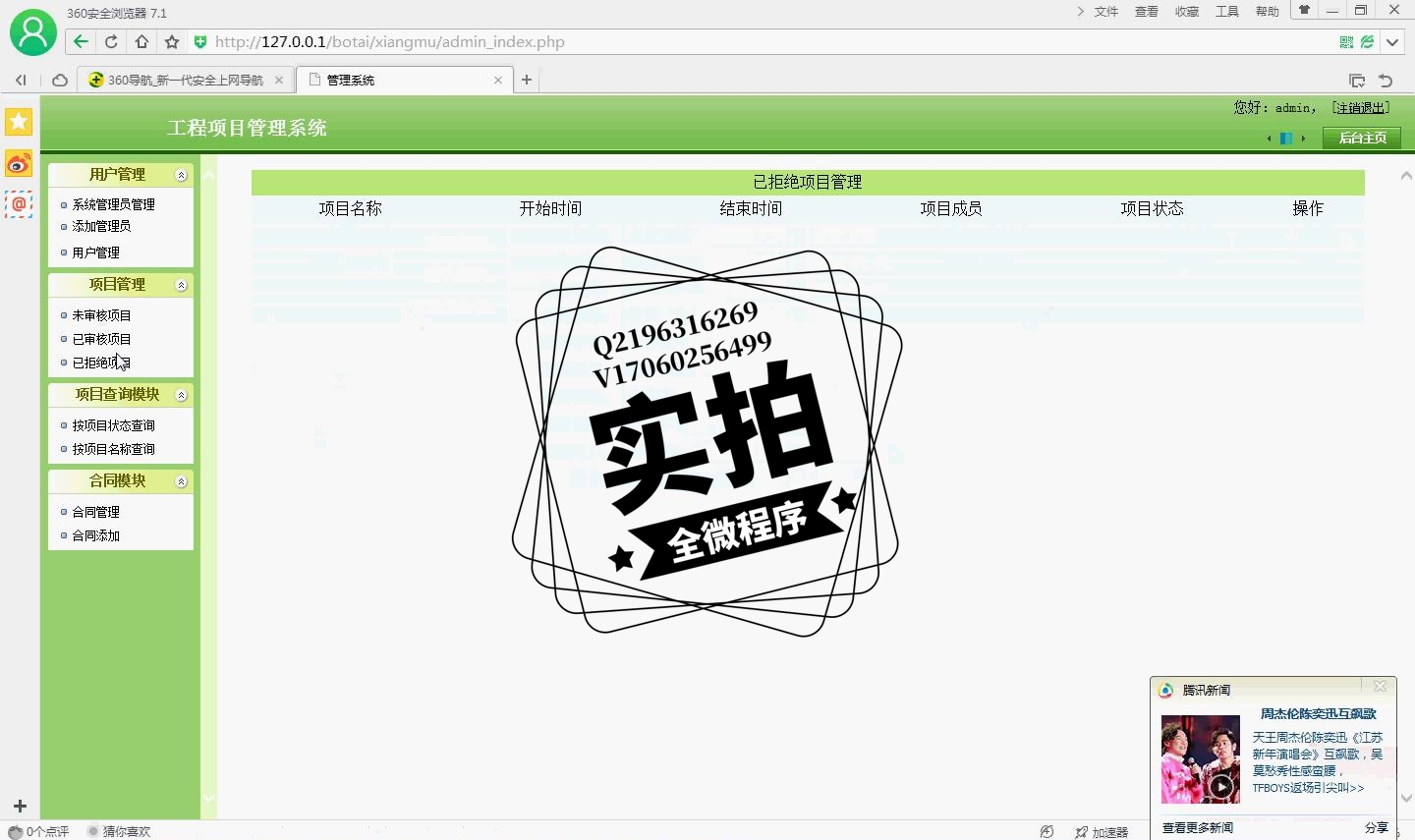Switch to the 360导航 tab
Screen dimensions: 1415x840
[x=185, y=81]
